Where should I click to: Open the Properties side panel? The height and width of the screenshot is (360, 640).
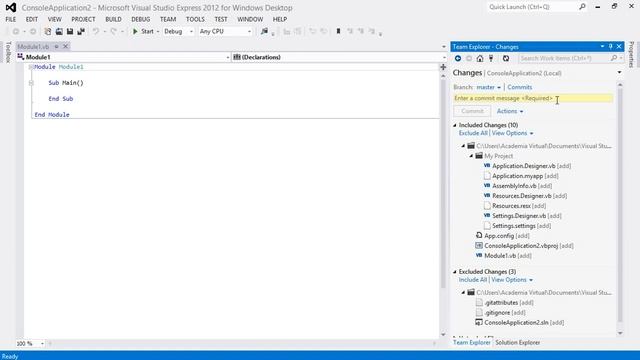point(631,55)
